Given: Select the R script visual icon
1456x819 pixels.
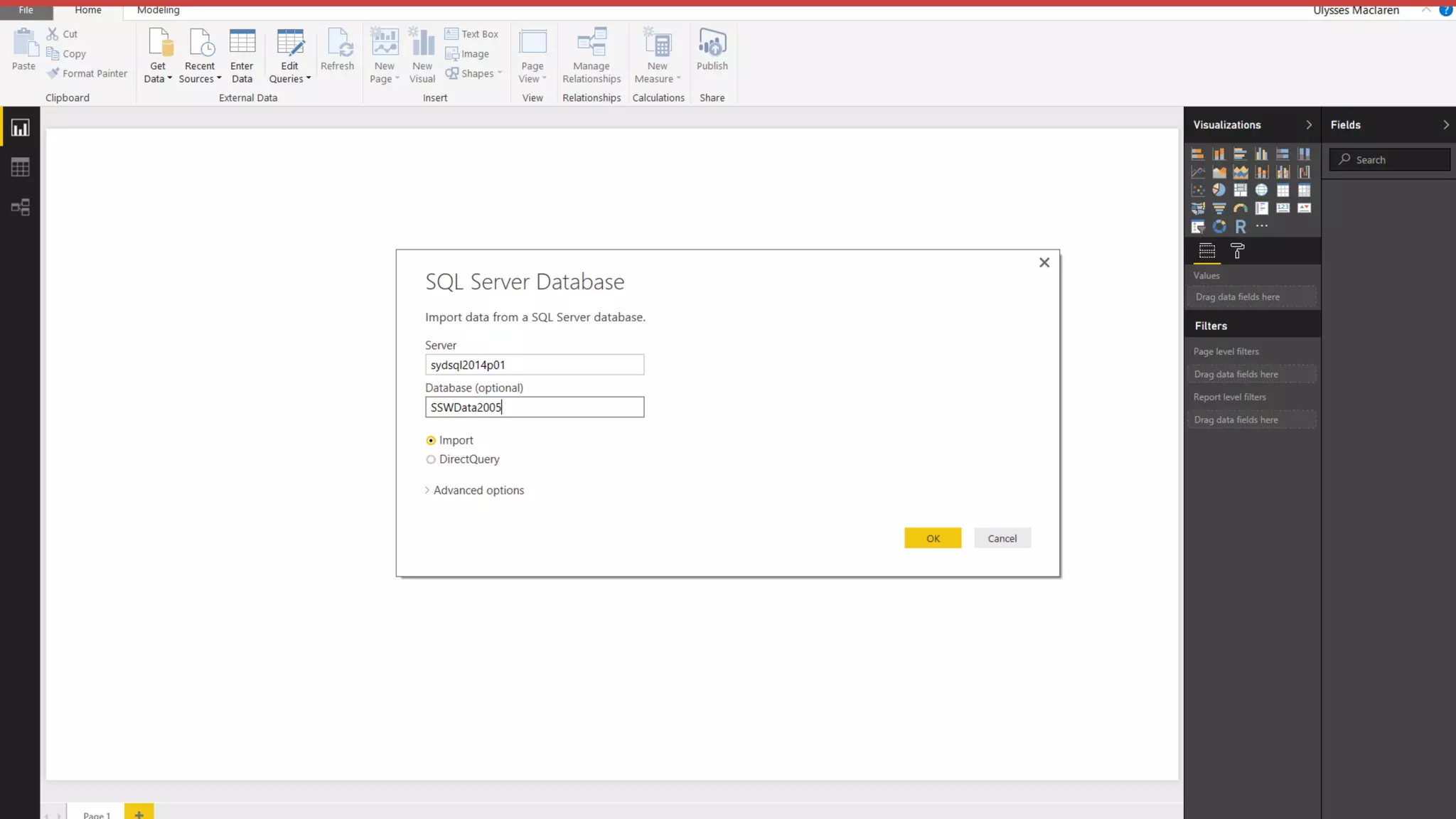Looking at the screenshot, I should [1241, 227].
